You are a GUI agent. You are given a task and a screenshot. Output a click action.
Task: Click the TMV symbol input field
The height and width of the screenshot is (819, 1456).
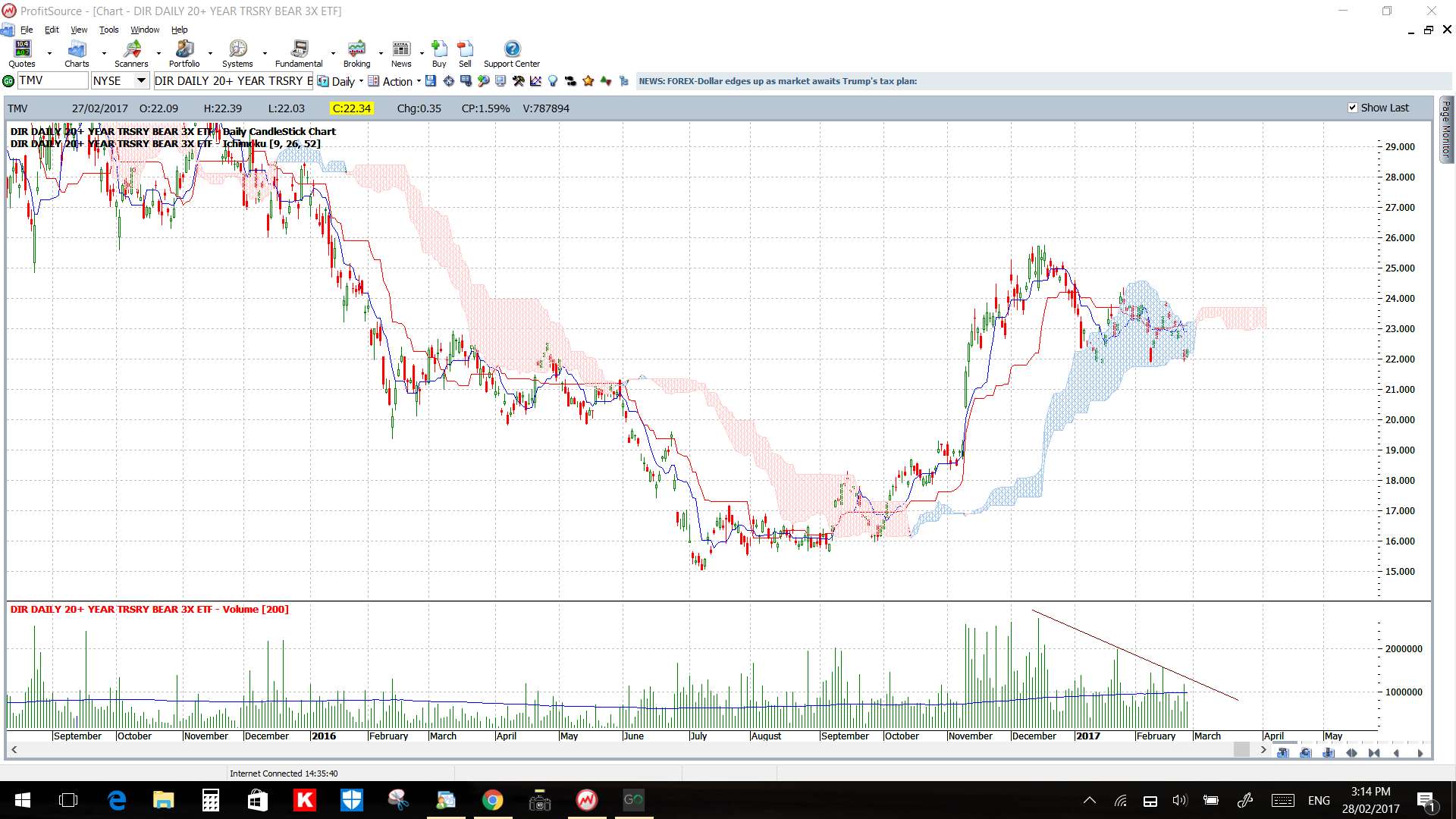[x=52, y=81]
